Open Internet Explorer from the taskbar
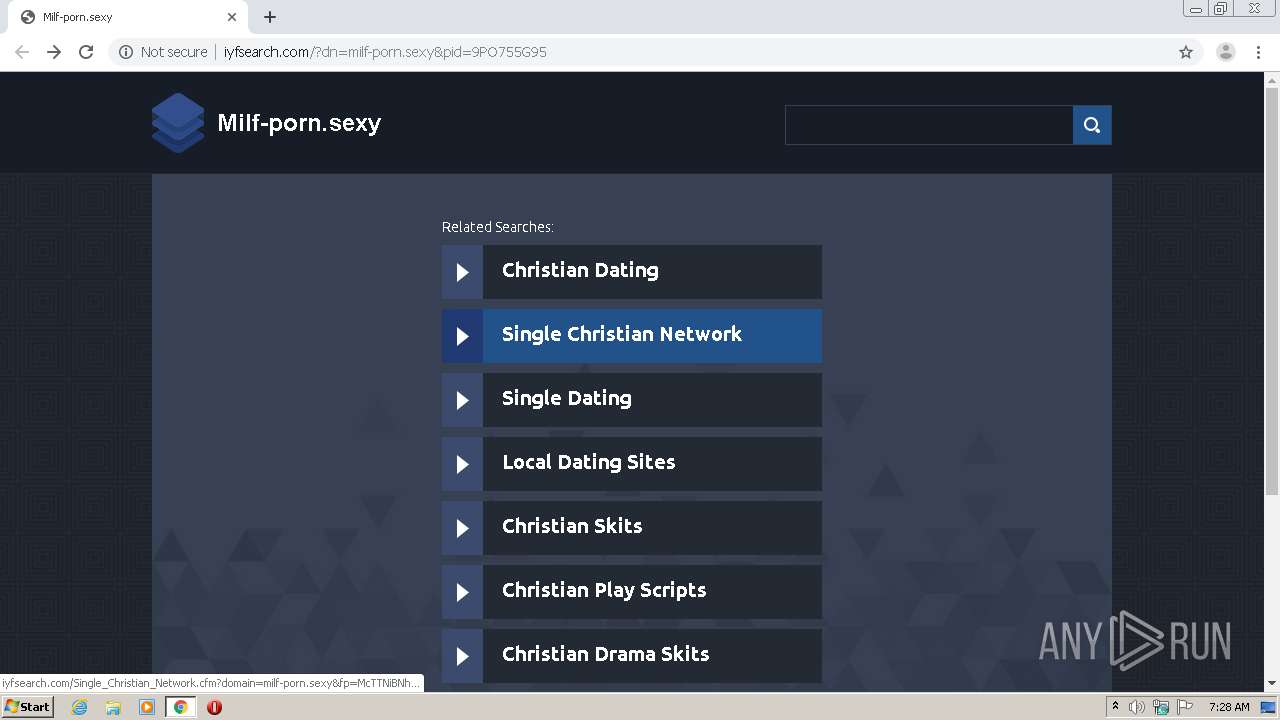This screenshot has height=720, width=1280. point(80,707)
